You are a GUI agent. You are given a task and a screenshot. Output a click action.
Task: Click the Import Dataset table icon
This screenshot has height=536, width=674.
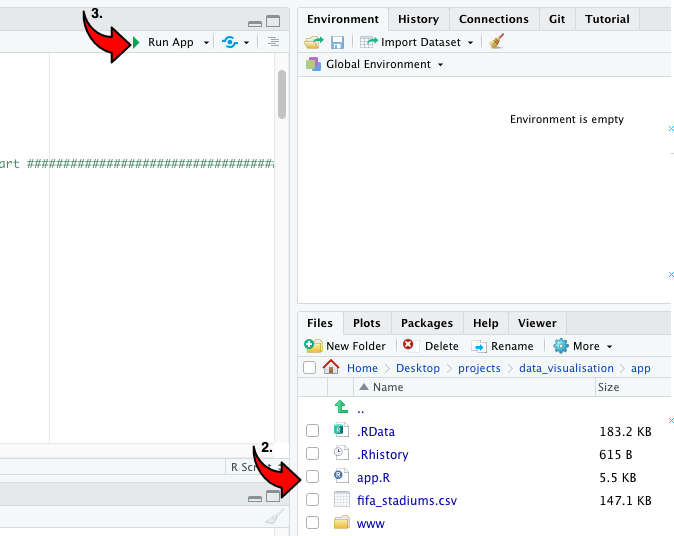click(369, 42)
